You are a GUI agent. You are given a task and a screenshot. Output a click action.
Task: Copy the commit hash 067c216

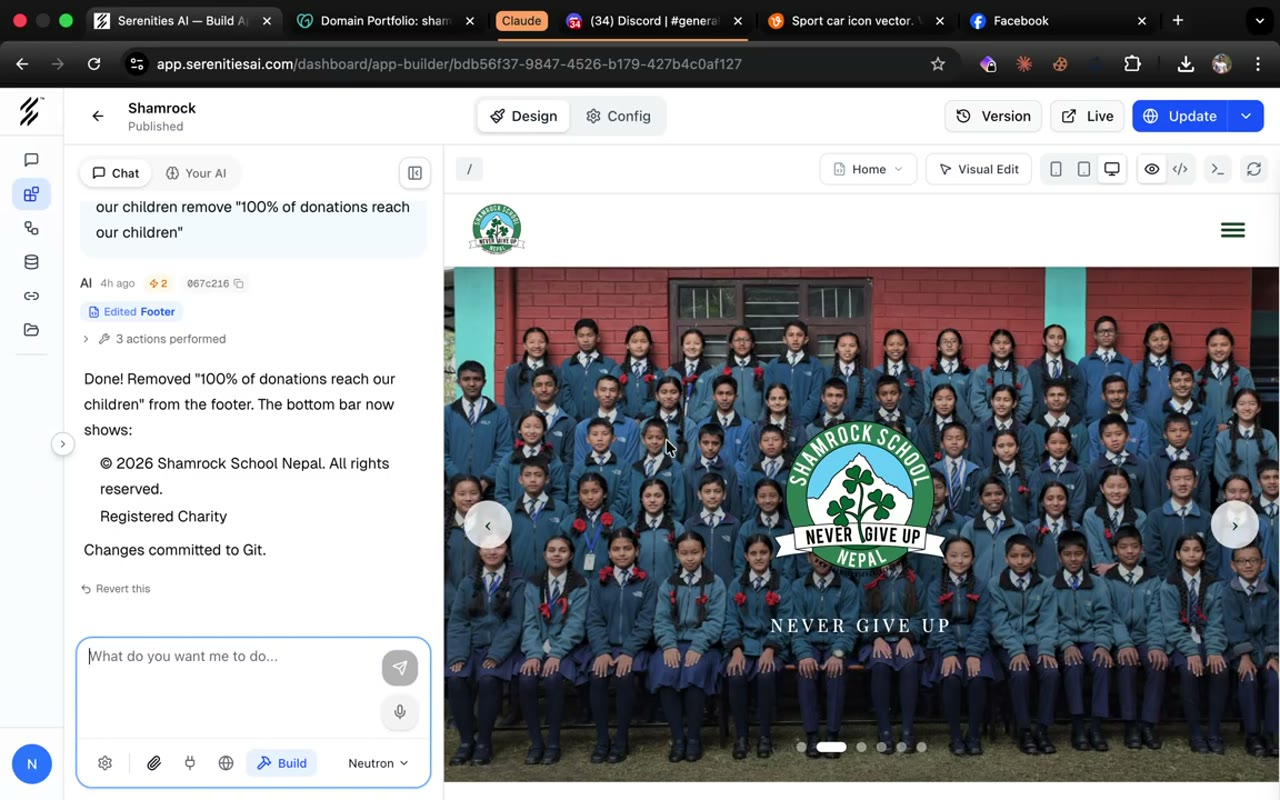tap(239, 284)
